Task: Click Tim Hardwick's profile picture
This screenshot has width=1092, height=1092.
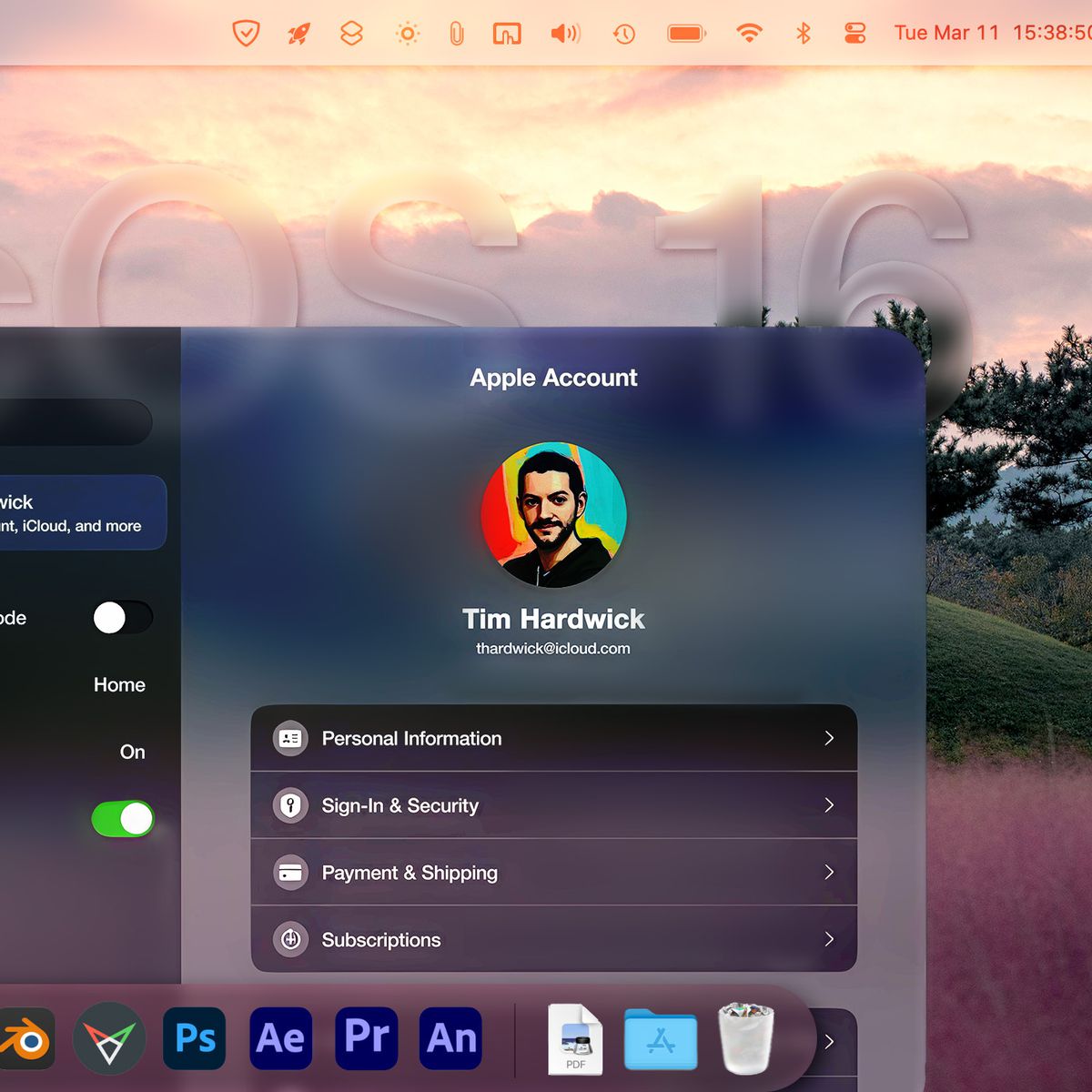Action: [x=553, y=515]
